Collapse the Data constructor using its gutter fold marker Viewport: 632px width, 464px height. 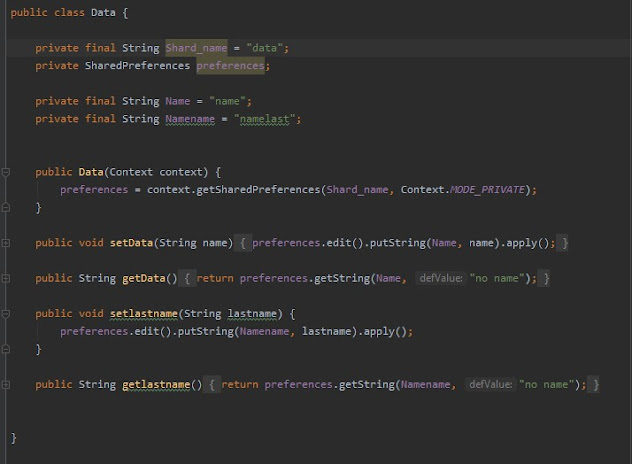6,172
